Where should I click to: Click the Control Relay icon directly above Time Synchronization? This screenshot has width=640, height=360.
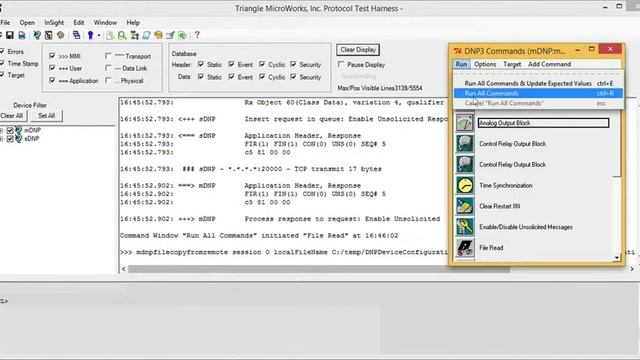pos(465,164)
